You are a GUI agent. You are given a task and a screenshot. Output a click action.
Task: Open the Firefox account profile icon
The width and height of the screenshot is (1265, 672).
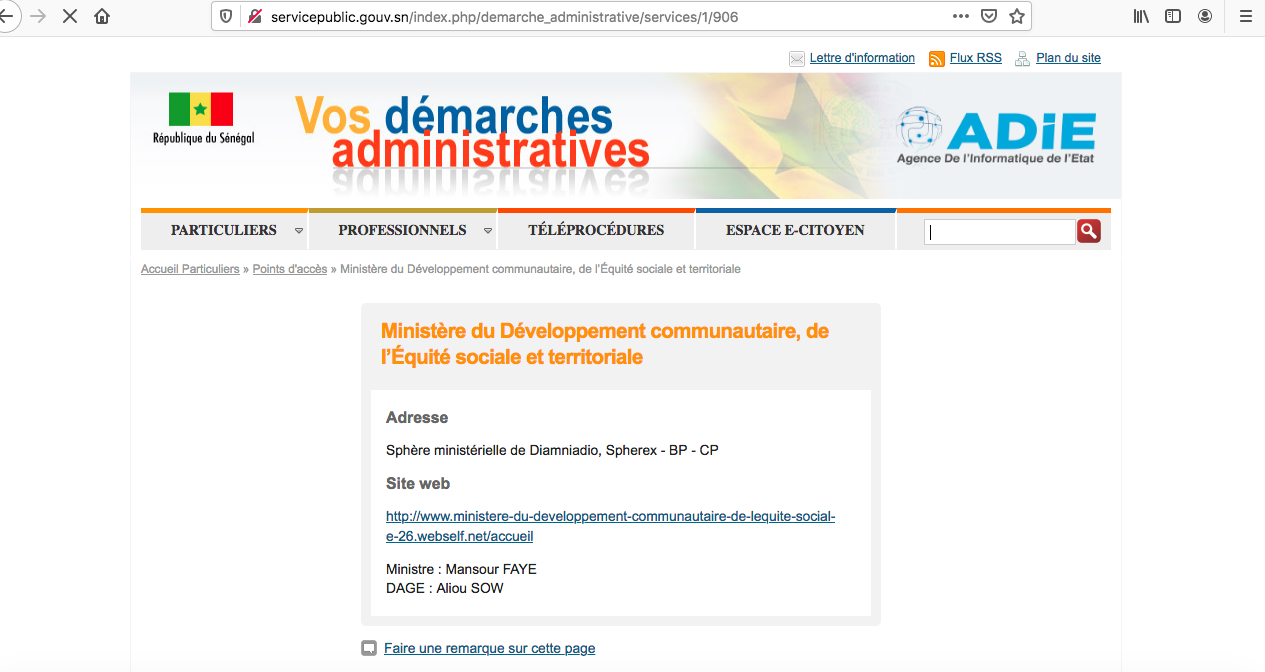pos(1205,16)
